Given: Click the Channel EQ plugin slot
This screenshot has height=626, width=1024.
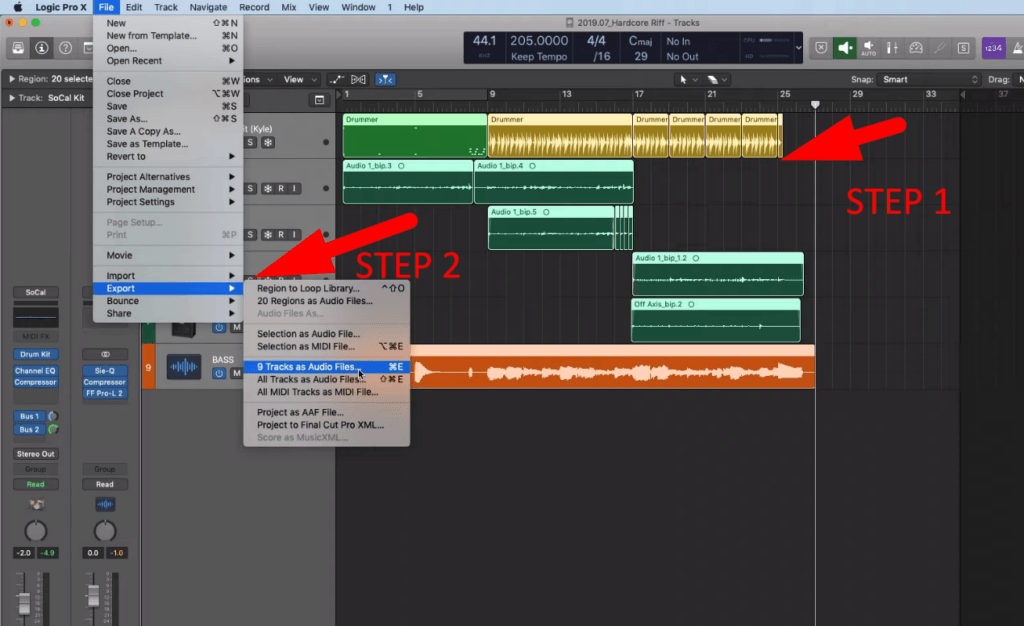Looking at the screenshot, I should 35,371.
